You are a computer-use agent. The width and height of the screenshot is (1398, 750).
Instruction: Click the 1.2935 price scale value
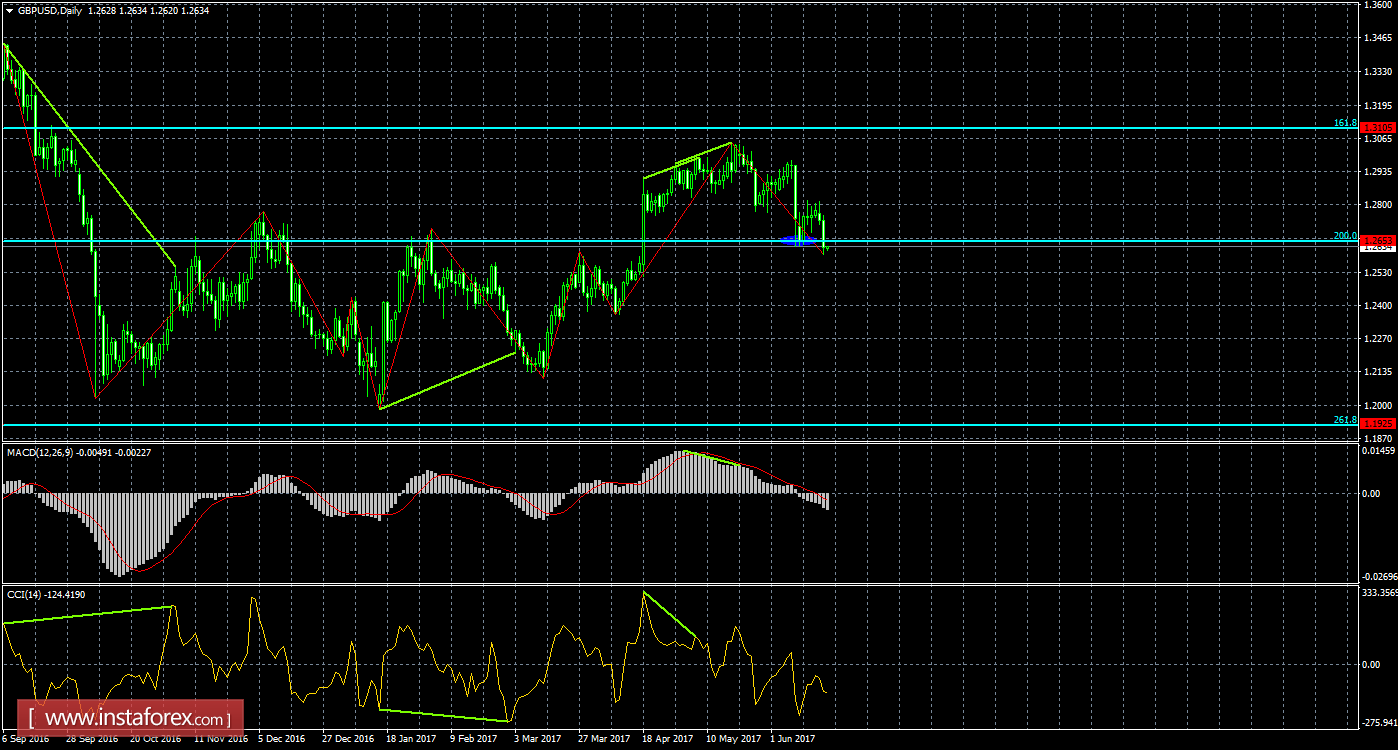[1379, 172]
